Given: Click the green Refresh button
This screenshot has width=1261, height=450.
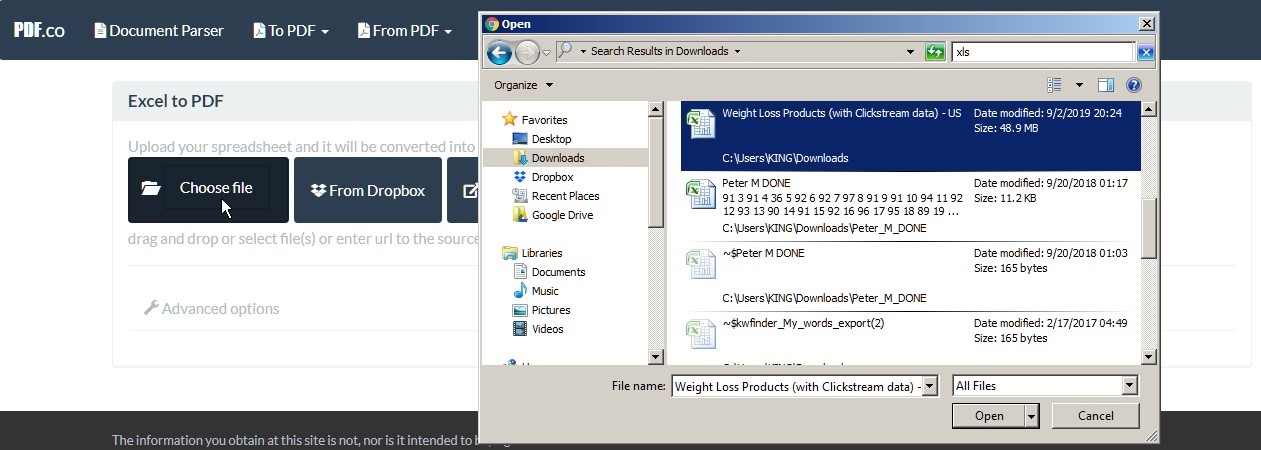Looking at the screenshot, I should tap(935, 52).
